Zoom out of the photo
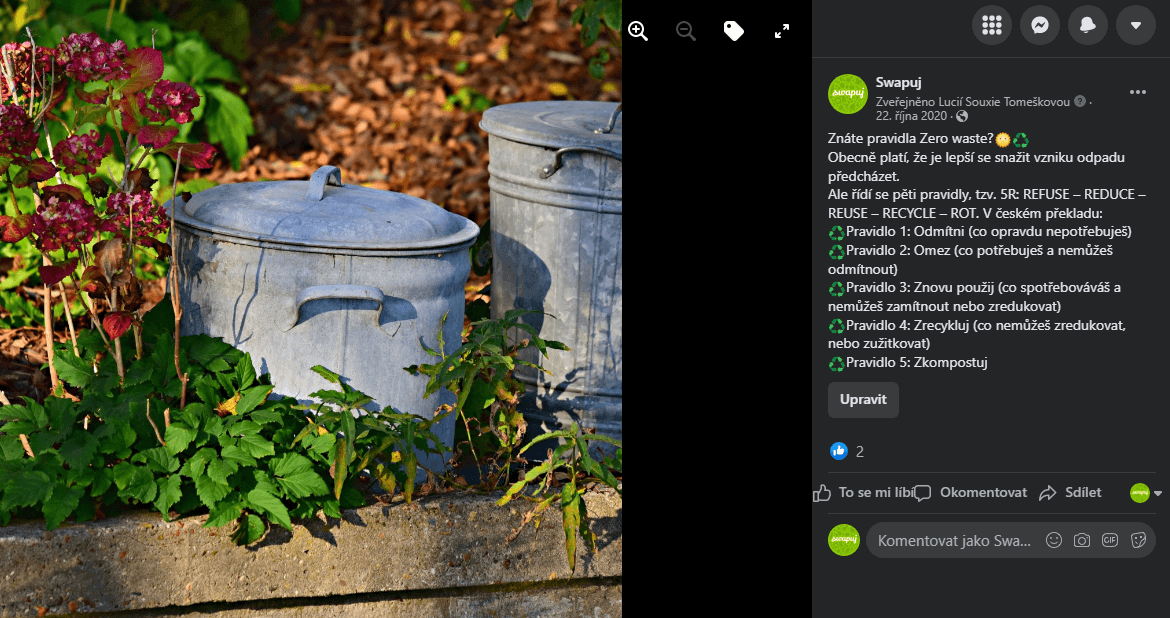 [686, 31]
